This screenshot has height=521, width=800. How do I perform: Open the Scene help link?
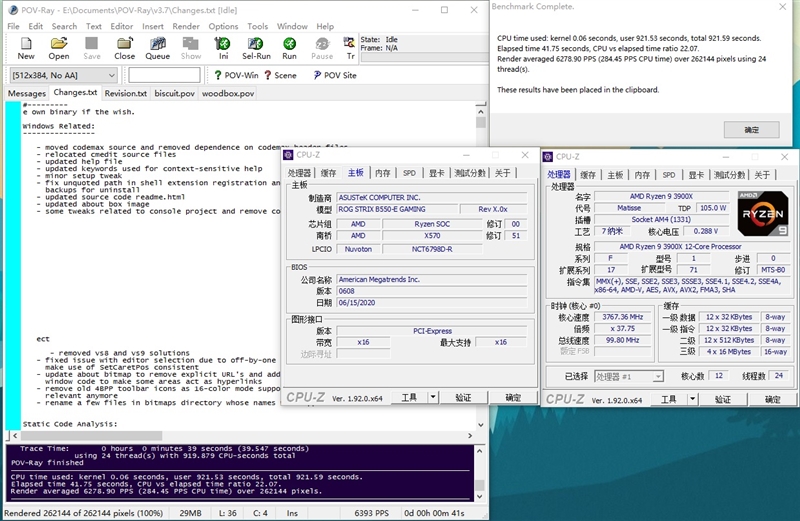point(280,75)
